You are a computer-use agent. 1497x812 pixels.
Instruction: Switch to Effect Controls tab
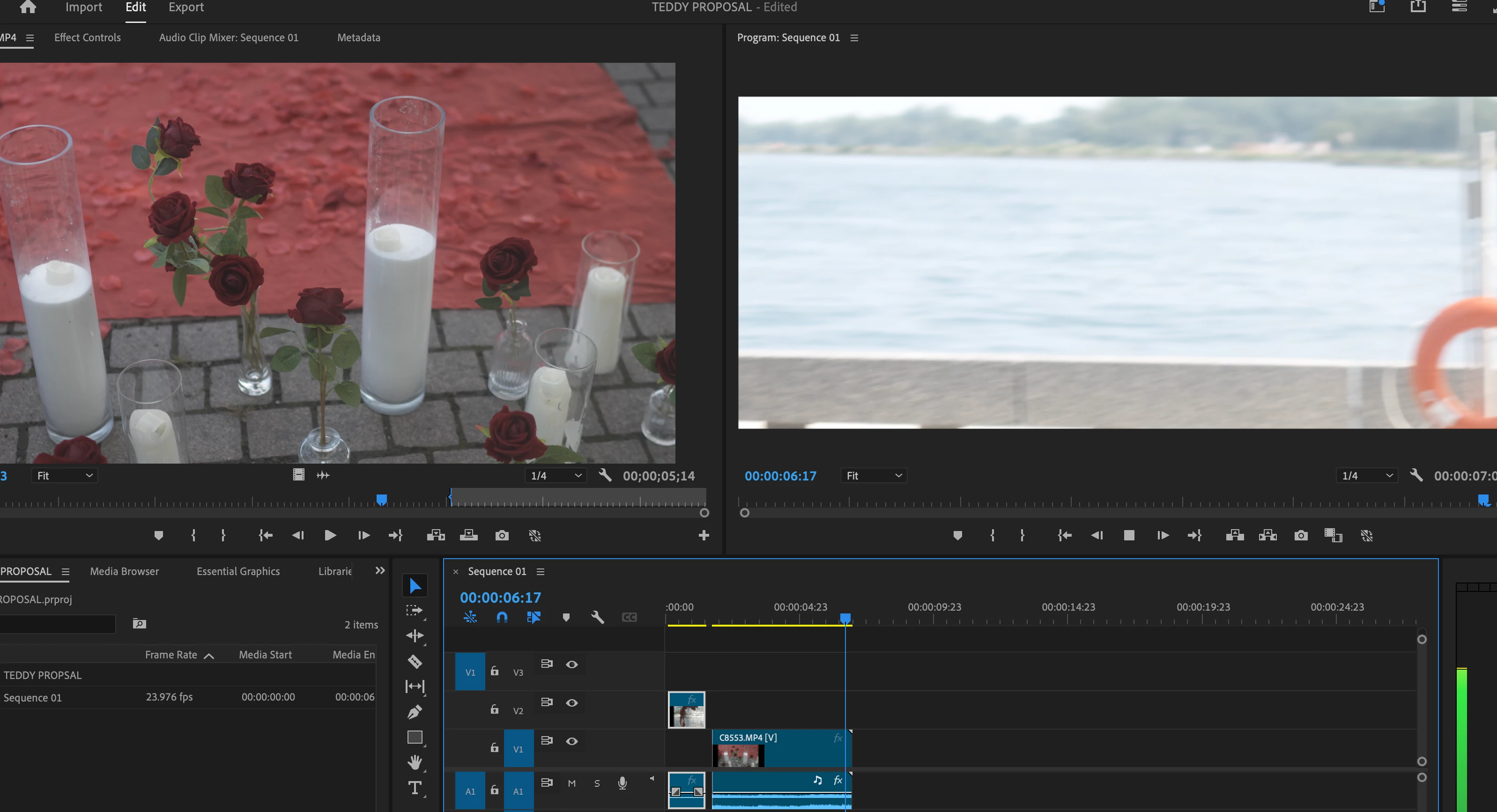(x=87, y=37)
